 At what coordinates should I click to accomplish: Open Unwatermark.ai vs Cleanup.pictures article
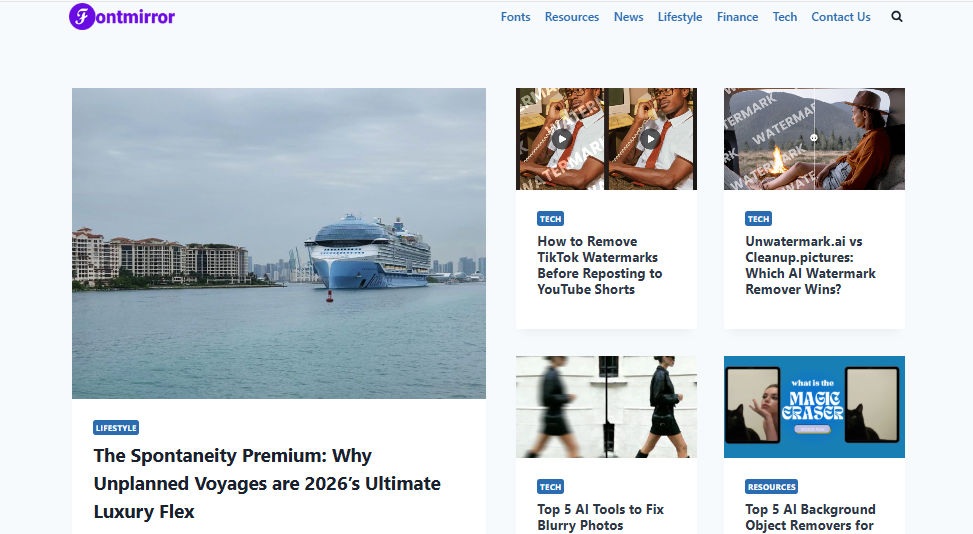click(x=810, y=265)
